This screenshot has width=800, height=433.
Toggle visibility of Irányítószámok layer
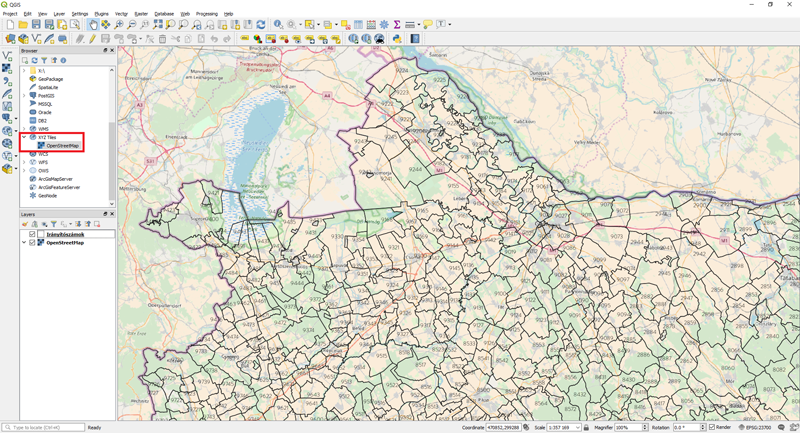coord(32,235)
